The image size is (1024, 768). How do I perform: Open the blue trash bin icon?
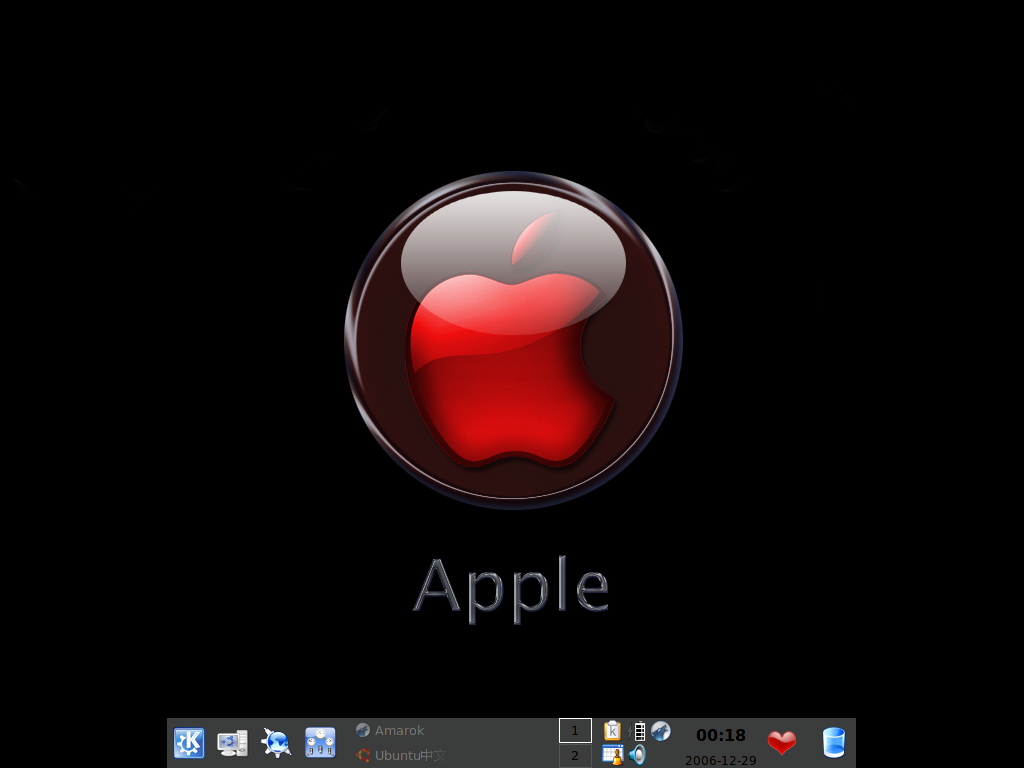(833, 743)
